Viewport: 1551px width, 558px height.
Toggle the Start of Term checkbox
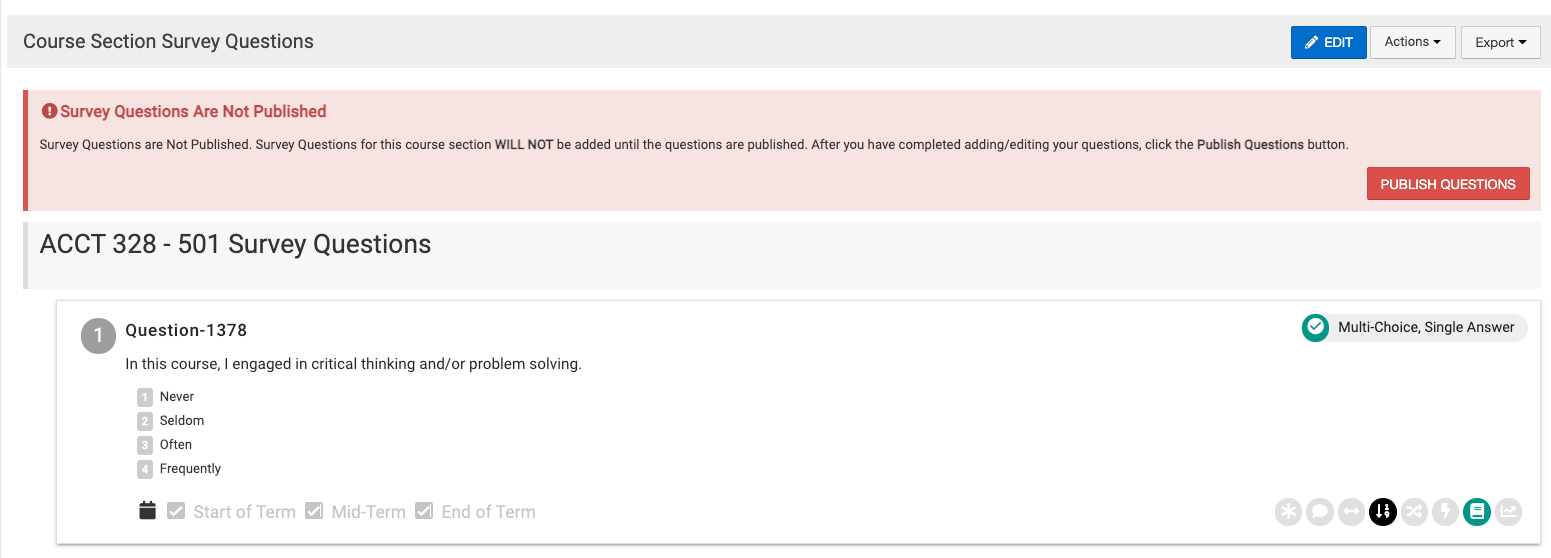[x=176, y=511]
